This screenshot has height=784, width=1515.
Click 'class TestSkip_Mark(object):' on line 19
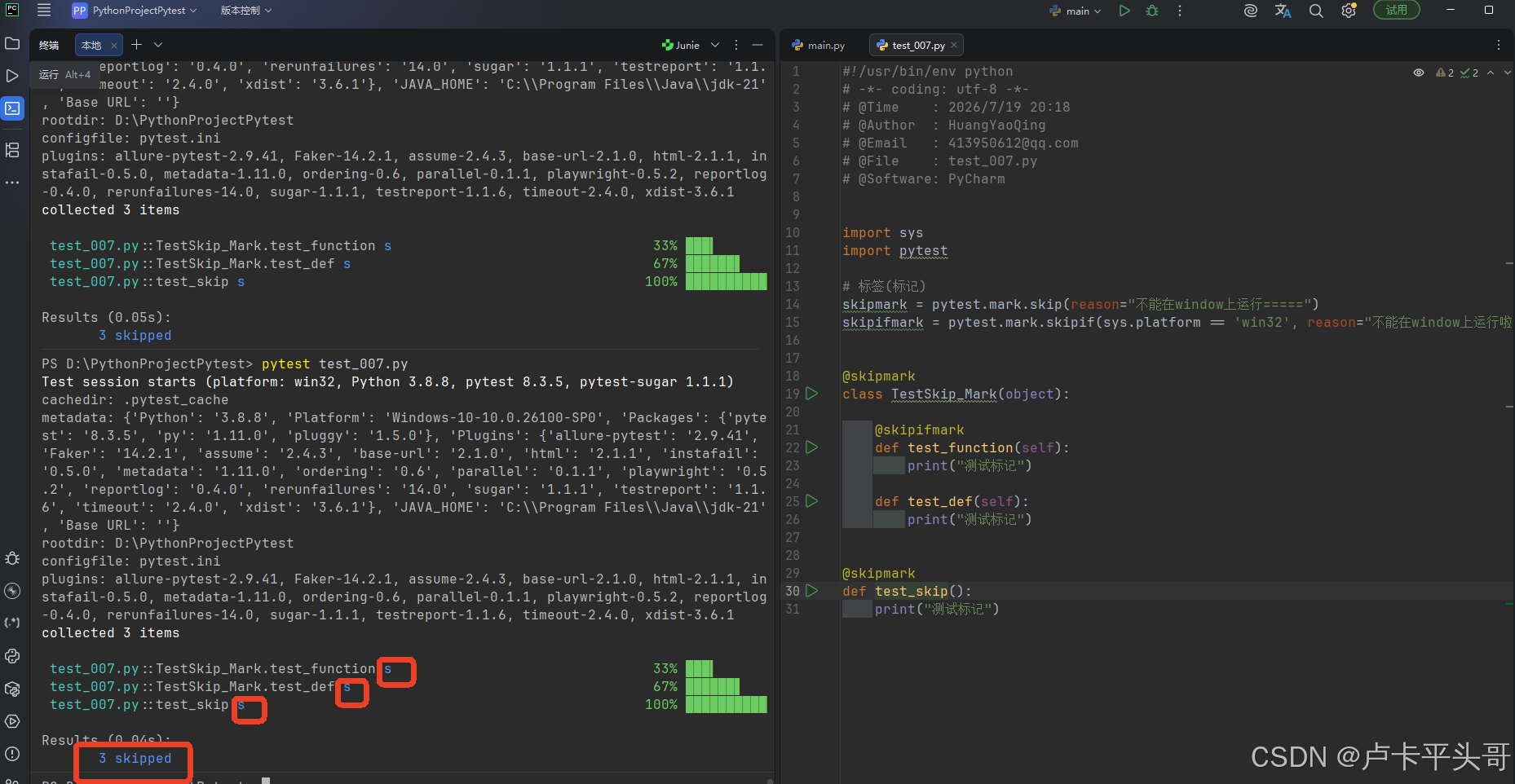point(956,394)
